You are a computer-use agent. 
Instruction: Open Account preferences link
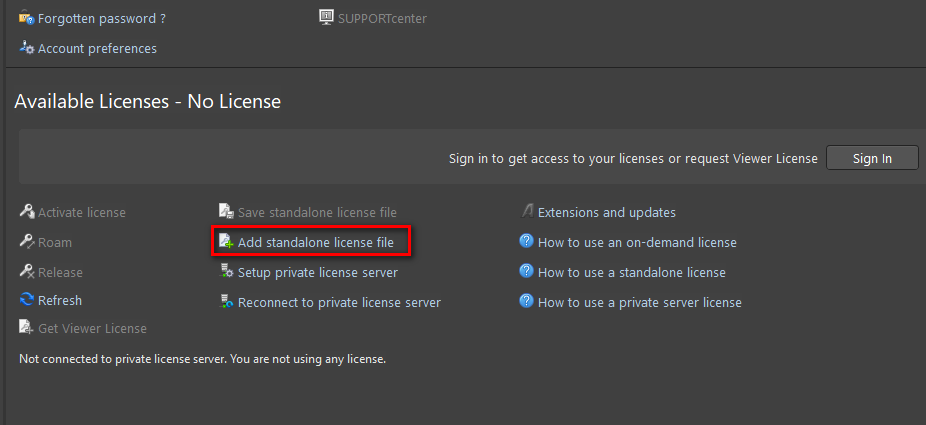pyautogui.click(x=97, y=48)
